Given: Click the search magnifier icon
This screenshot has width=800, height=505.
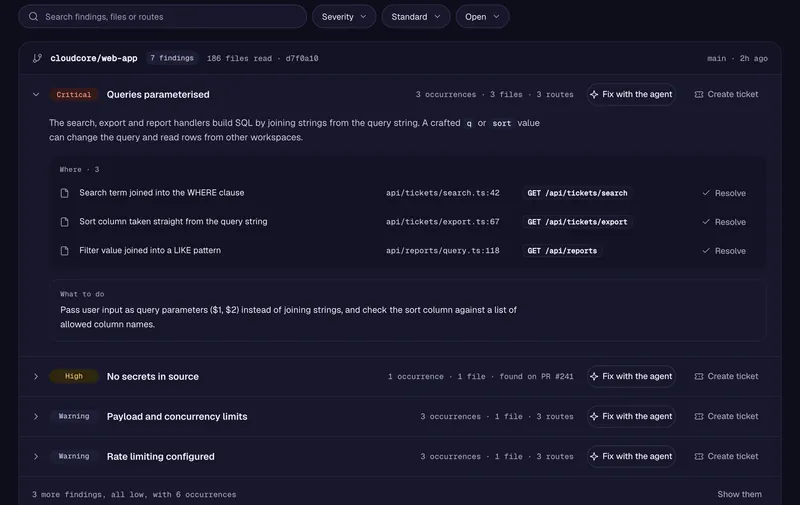Looking at the screenshot, I should click(x=33, y=16).
